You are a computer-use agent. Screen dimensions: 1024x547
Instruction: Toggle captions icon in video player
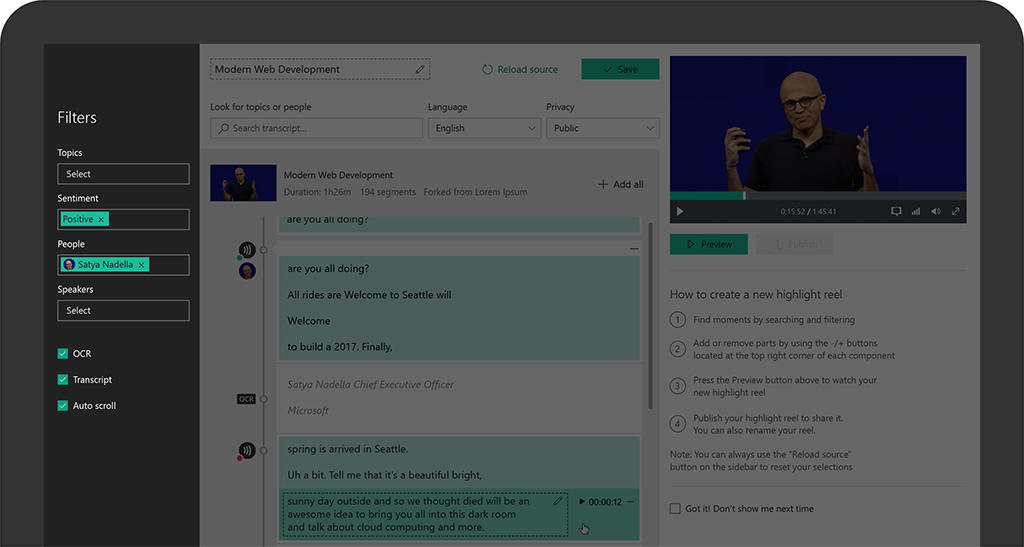tap(896, 211)
